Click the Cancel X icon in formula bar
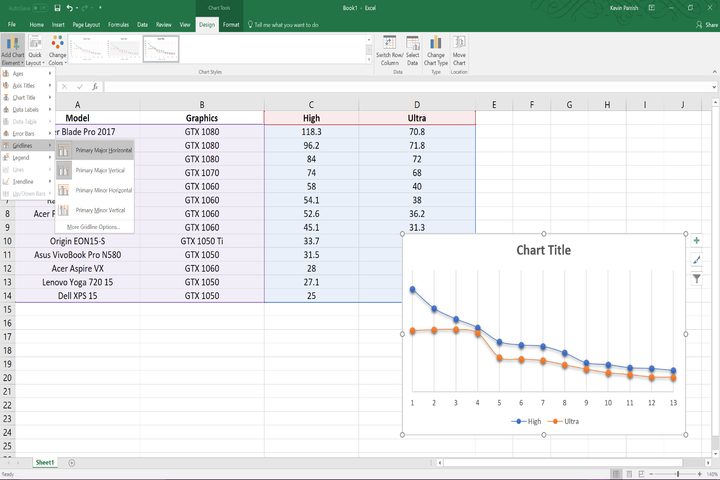 click(x=64, y=86)
